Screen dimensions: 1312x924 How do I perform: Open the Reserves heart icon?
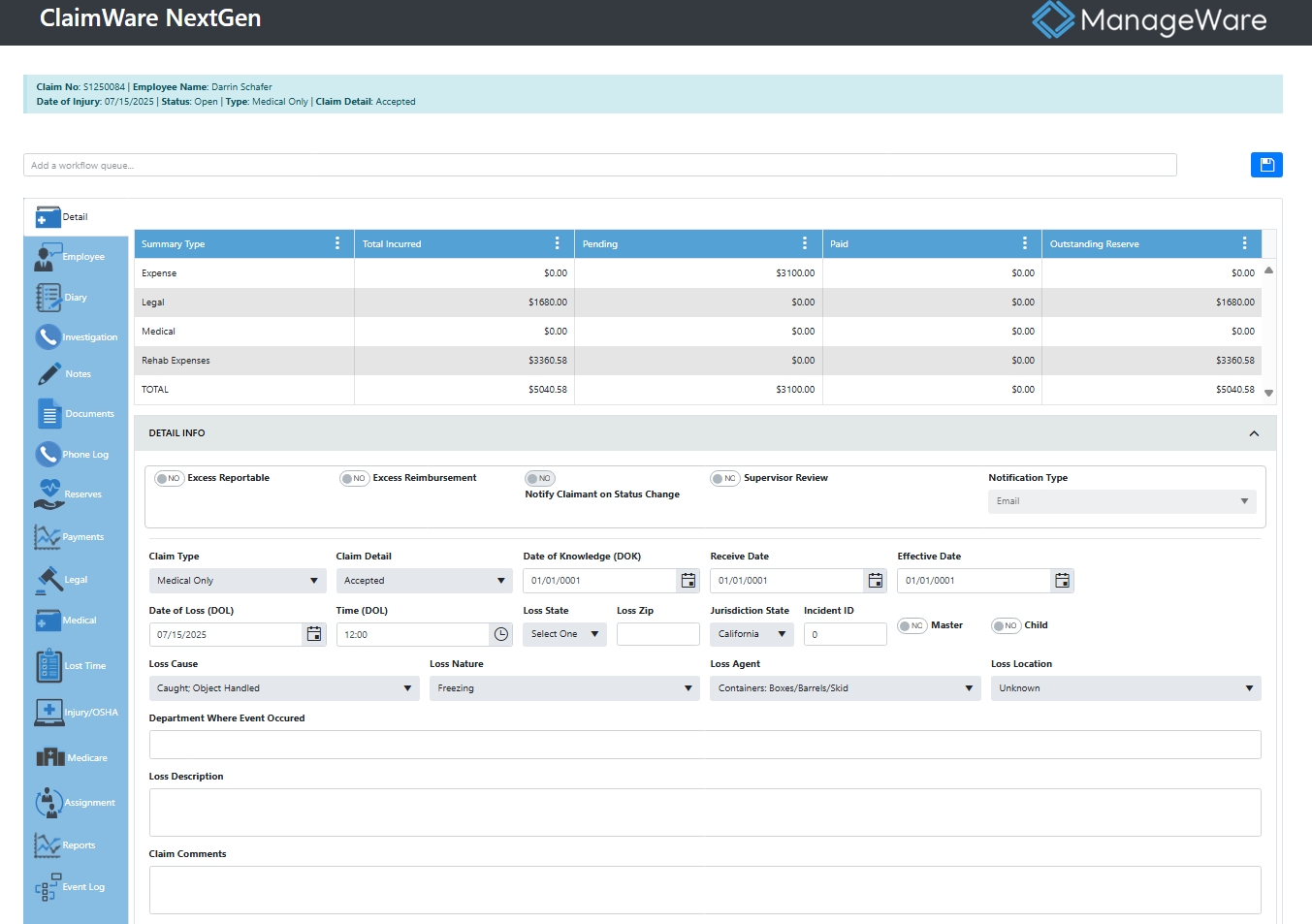(48, 494)
